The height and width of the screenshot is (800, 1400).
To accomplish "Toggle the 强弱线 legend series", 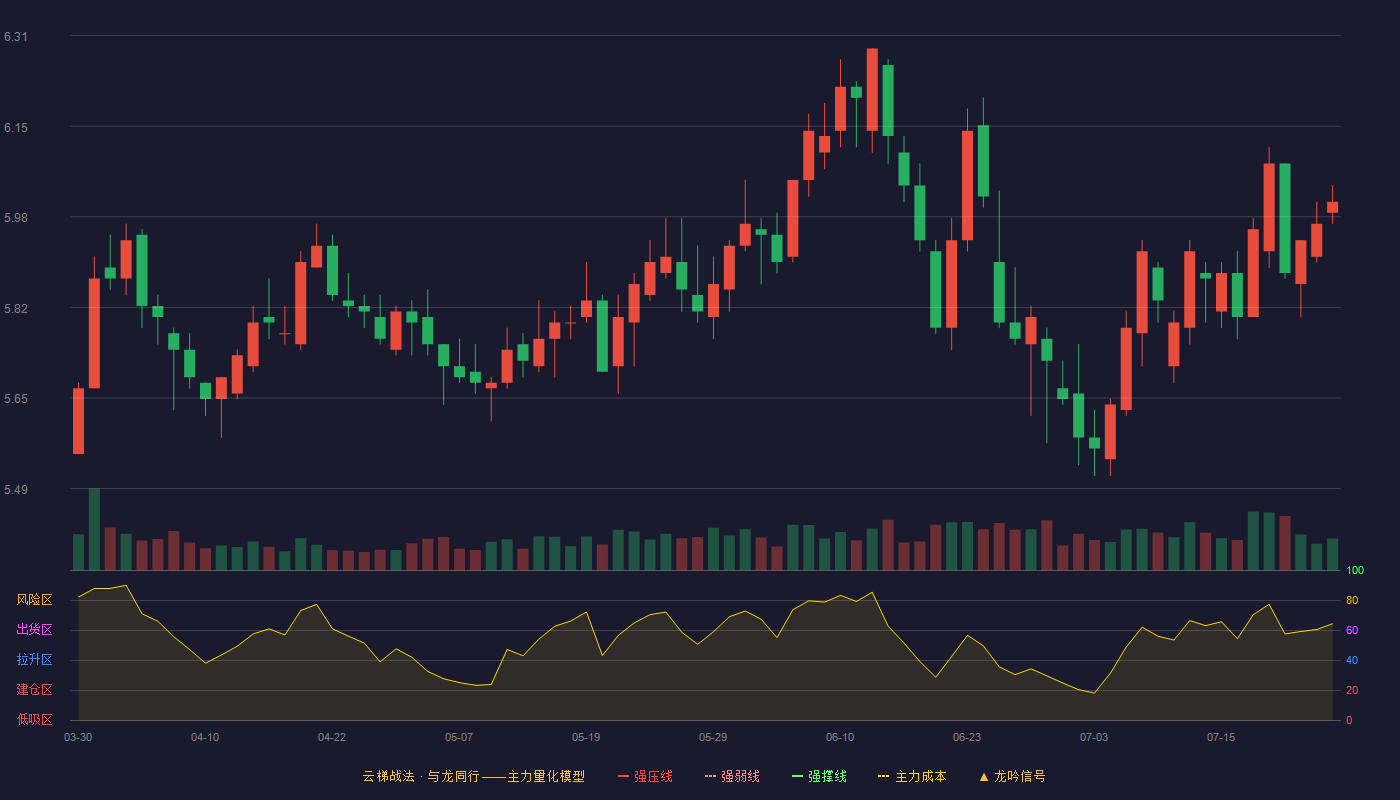I will (732, 776).
